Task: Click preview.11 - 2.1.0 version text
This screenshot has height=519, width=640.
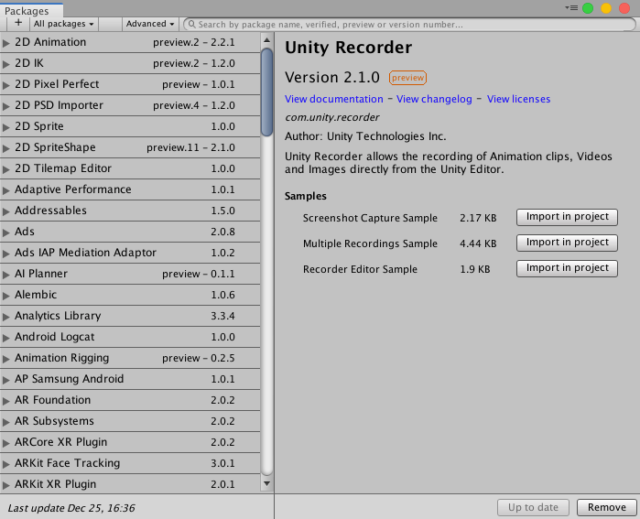Action: tap(191, 147)
